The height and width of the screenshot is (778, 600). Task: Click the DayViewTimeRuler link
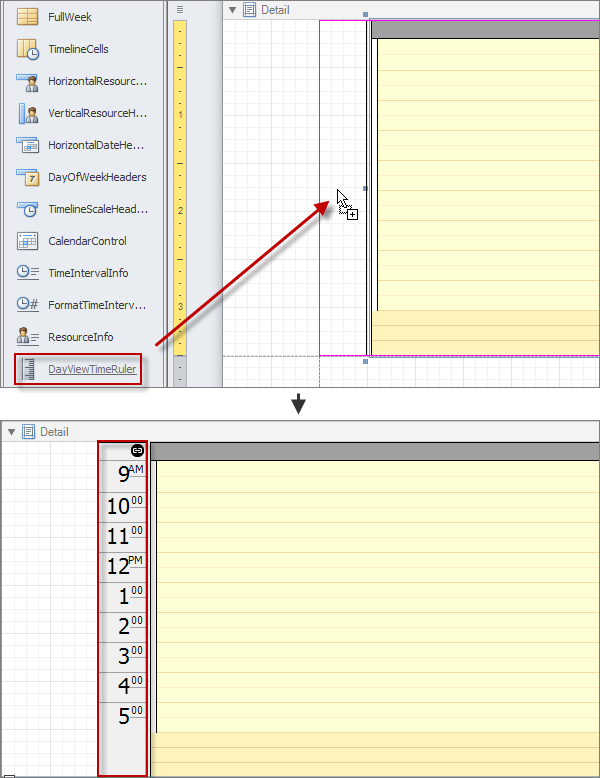point(92,369)
